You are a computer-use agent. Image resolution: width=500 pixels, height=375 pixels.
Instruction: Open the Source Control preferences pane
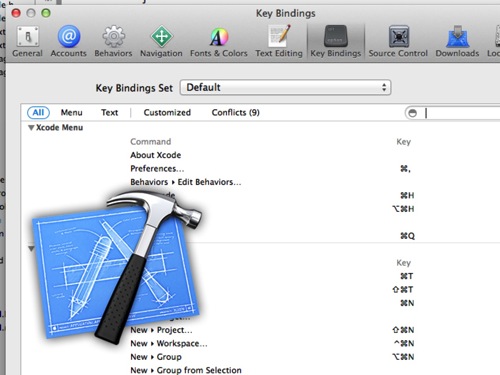coord(398,41)
